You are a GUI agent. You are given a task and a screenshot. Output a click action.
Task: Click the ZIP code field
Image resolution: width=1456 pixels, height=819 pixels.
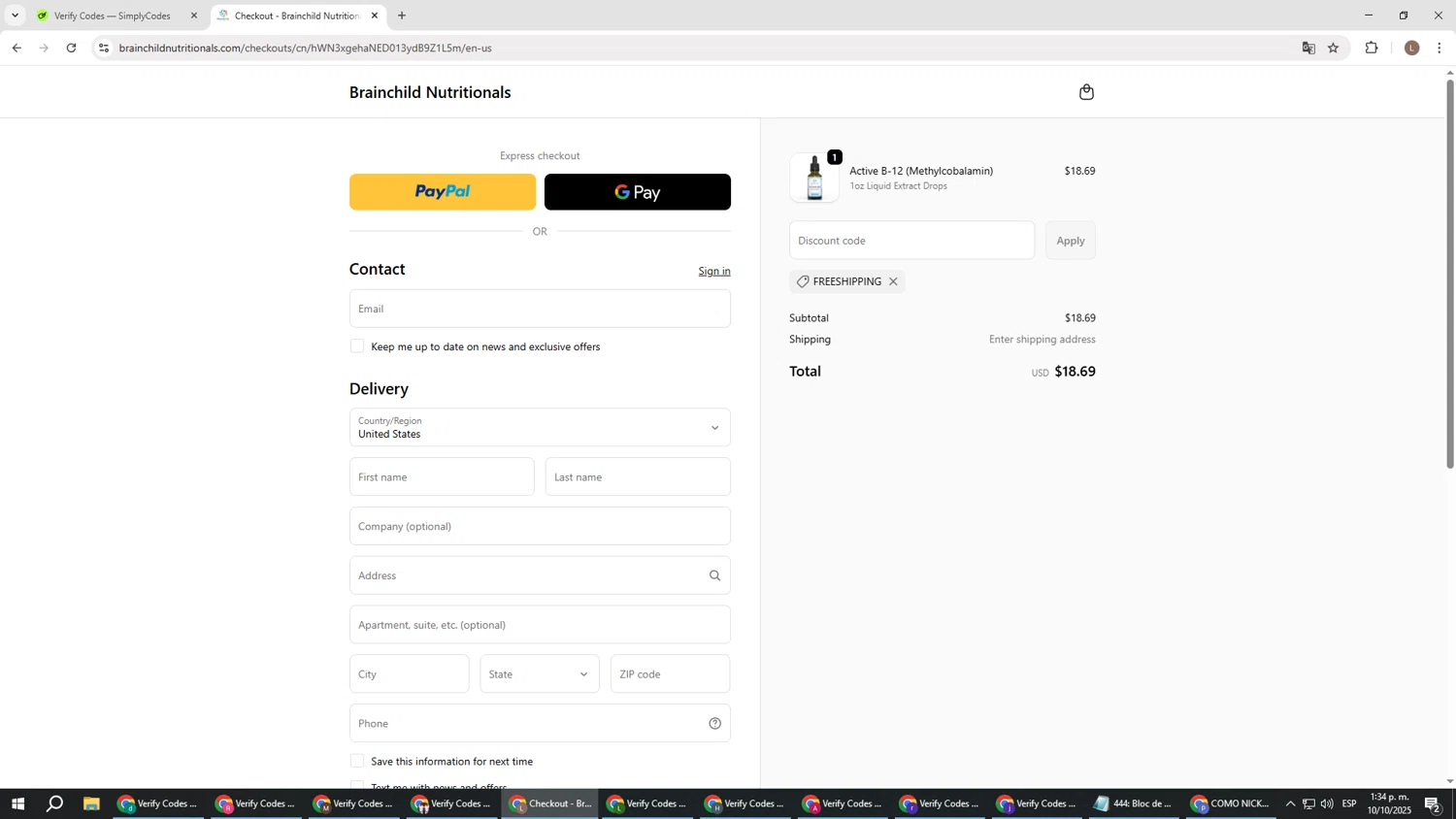pyautogui.click(x=670, y=673)
